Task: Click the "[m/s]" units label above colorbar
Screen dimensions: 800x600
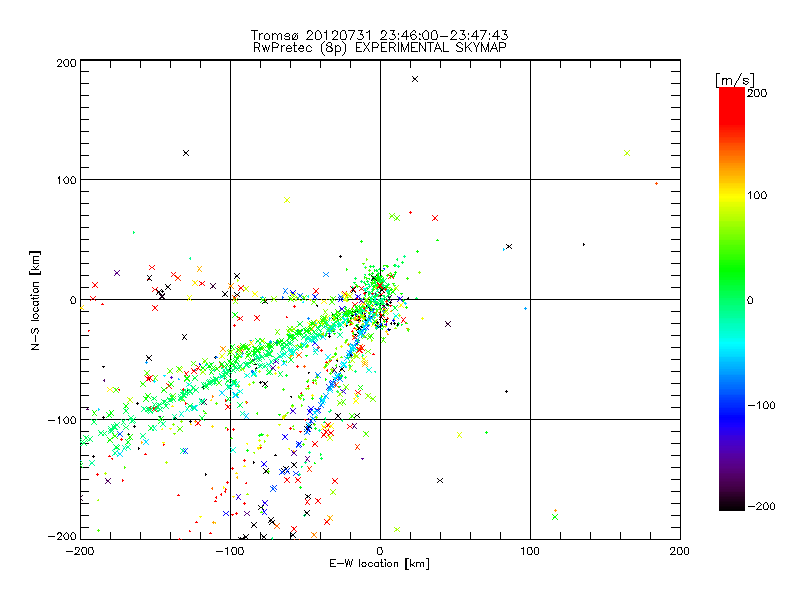Action: [x=735, y=80]
